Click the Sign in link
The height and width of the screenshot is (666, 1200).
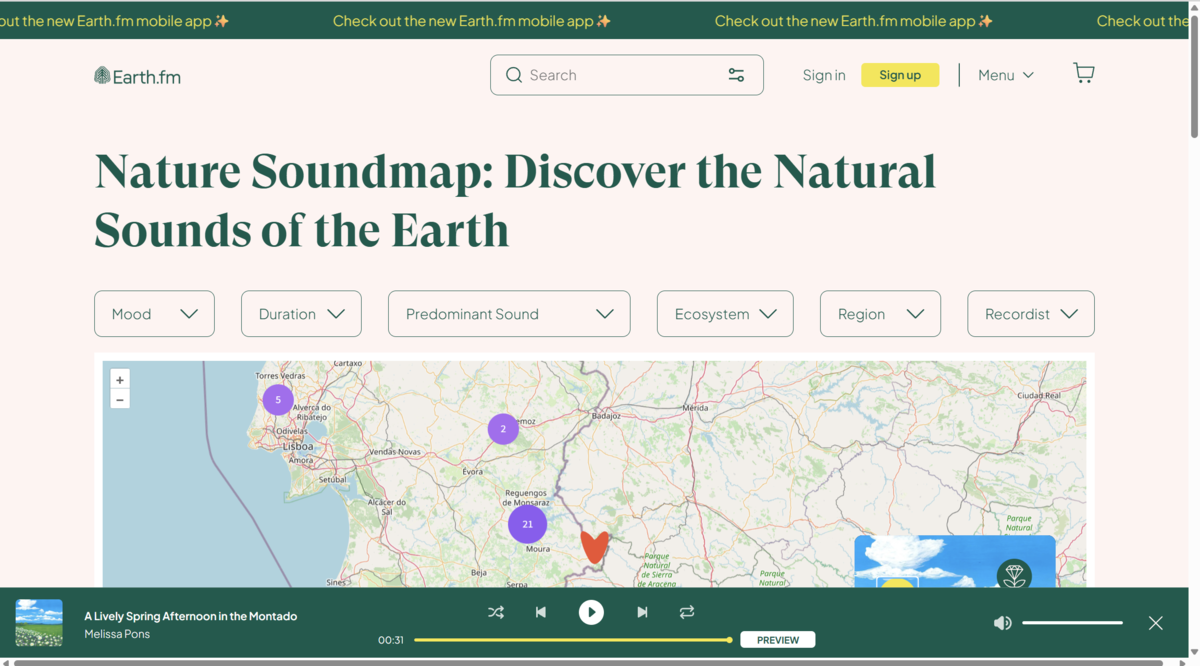824,75
